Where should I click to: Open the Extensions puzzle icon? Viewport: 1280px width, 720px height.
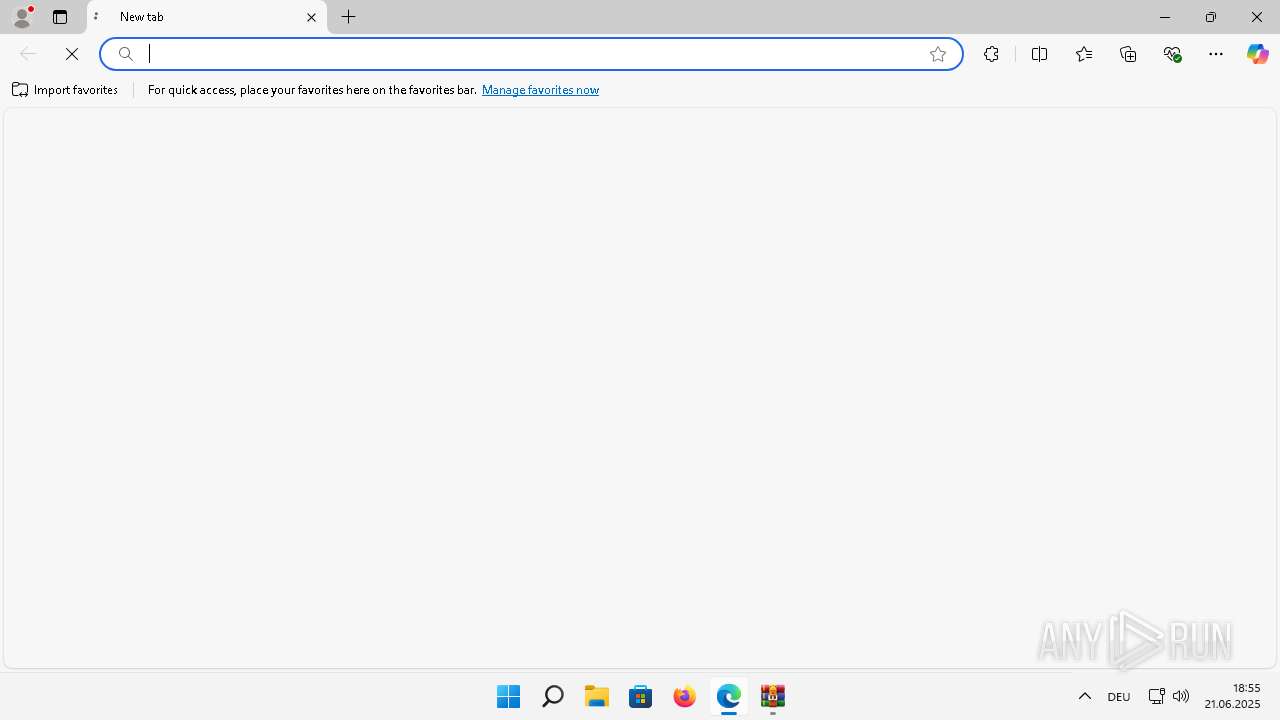point(991,54)
